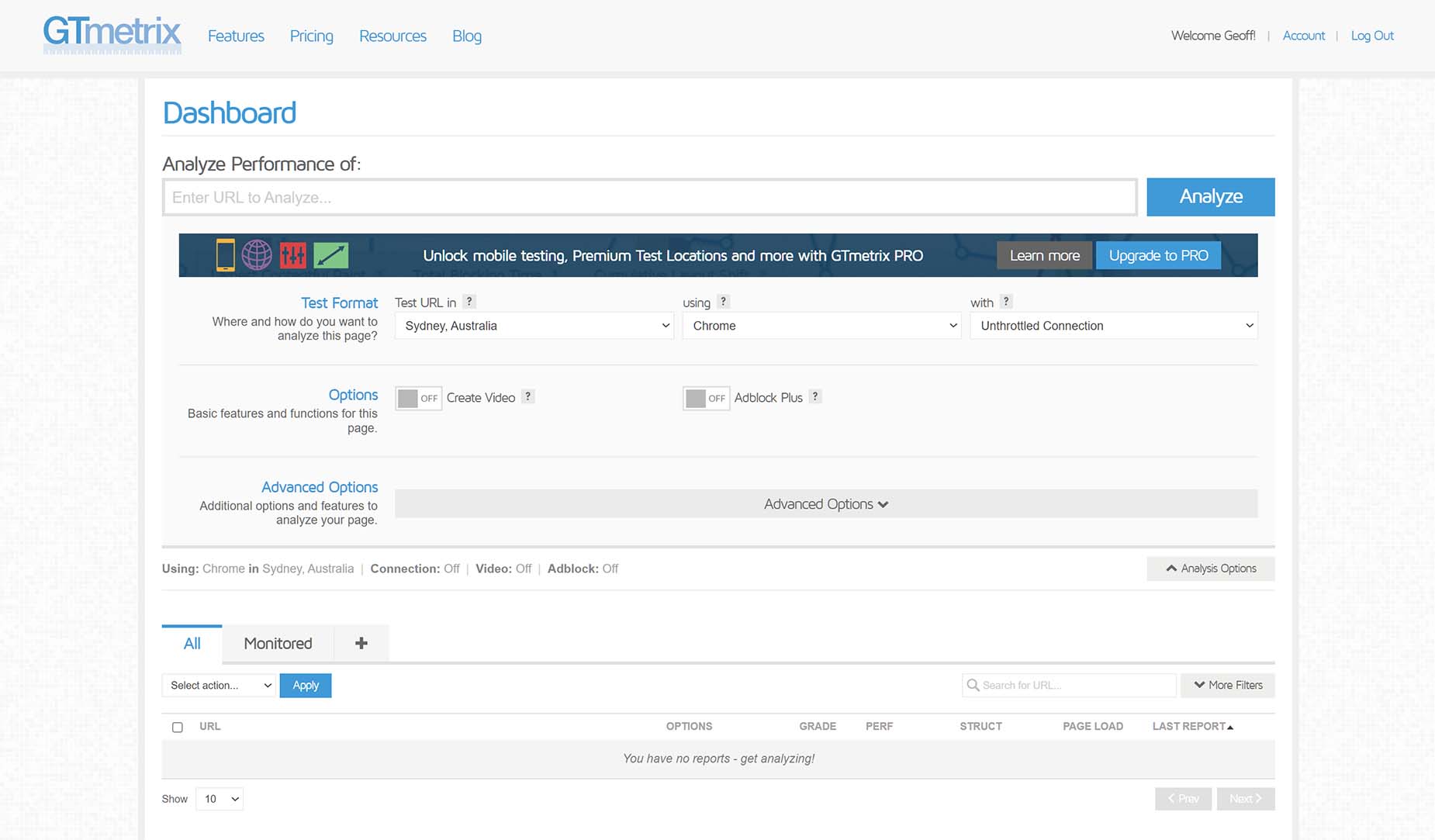
Task: Switch to the Monitored tab
Action: (x=278, y=643)
